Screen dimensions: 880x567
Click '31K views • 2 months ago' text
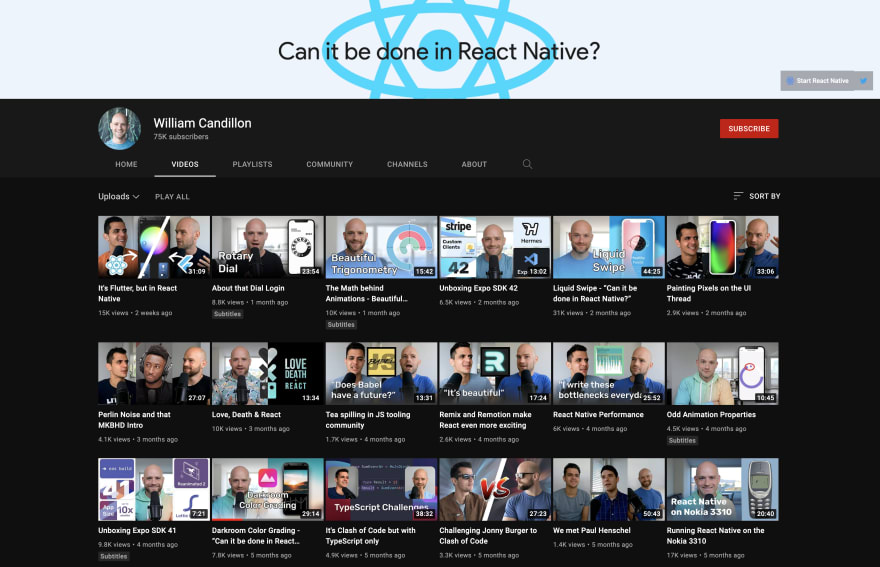point(592,313)
